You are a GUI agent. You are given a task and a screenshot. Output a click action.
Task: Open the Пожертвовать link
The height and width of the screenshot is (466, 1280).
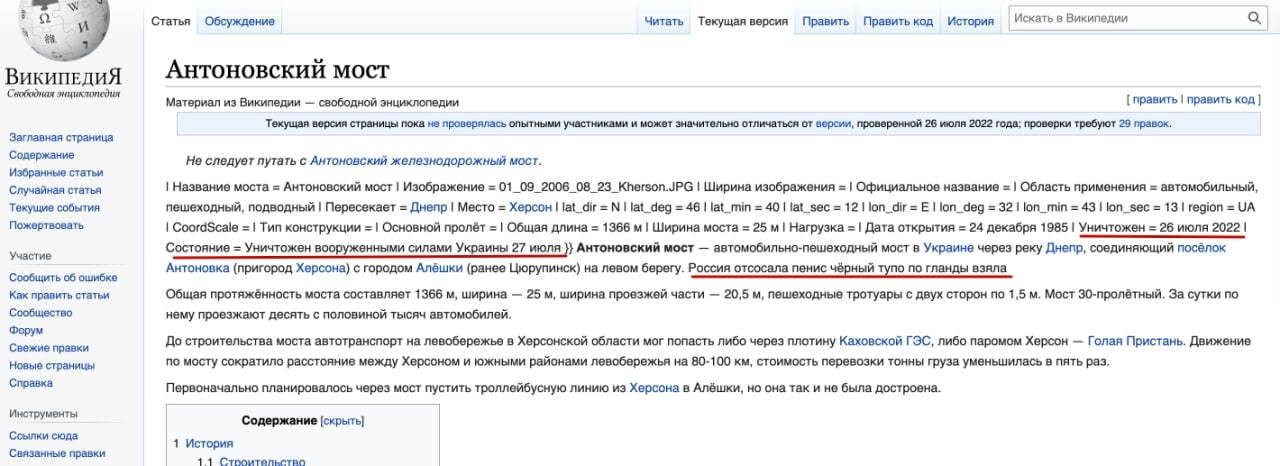tap(48, 225)
